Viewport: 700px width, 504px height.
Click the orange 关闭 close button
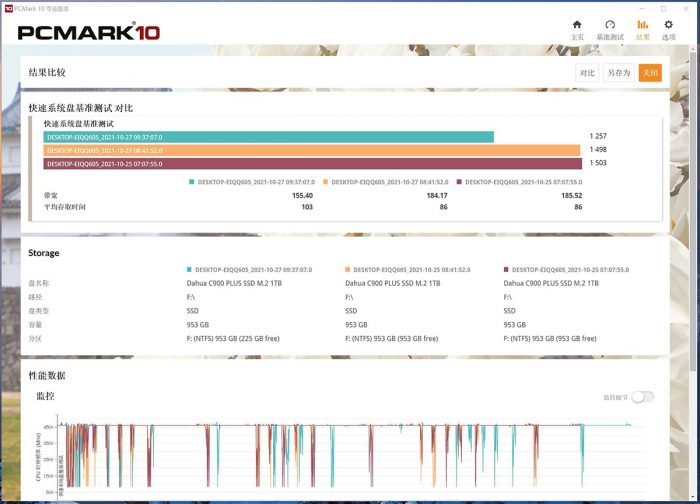coord(650,73)
